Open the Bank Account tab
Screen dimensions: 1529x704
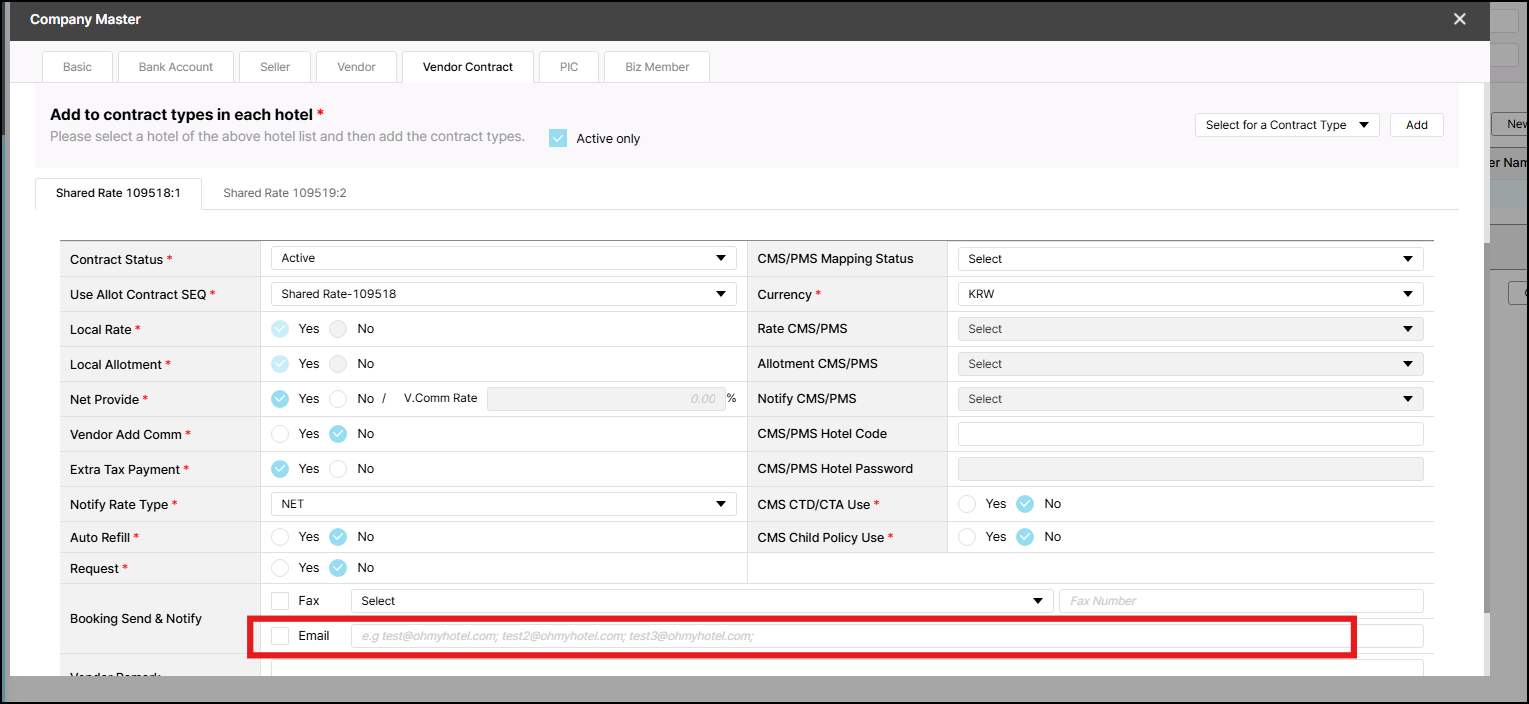tap(176, 67)
